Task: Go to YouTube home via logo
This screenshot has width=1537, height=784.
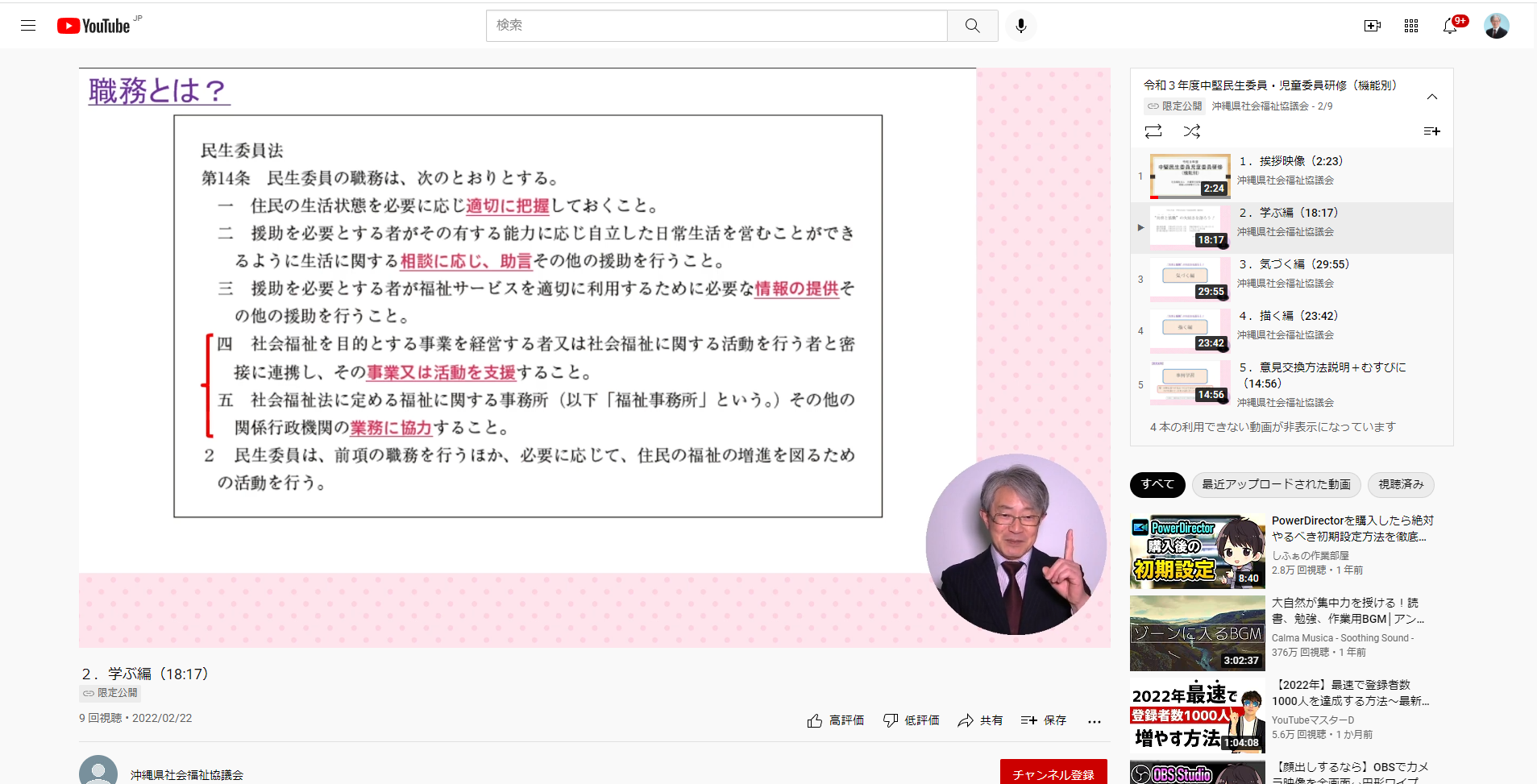Action: pyautogui.click(x=93, y=26)
